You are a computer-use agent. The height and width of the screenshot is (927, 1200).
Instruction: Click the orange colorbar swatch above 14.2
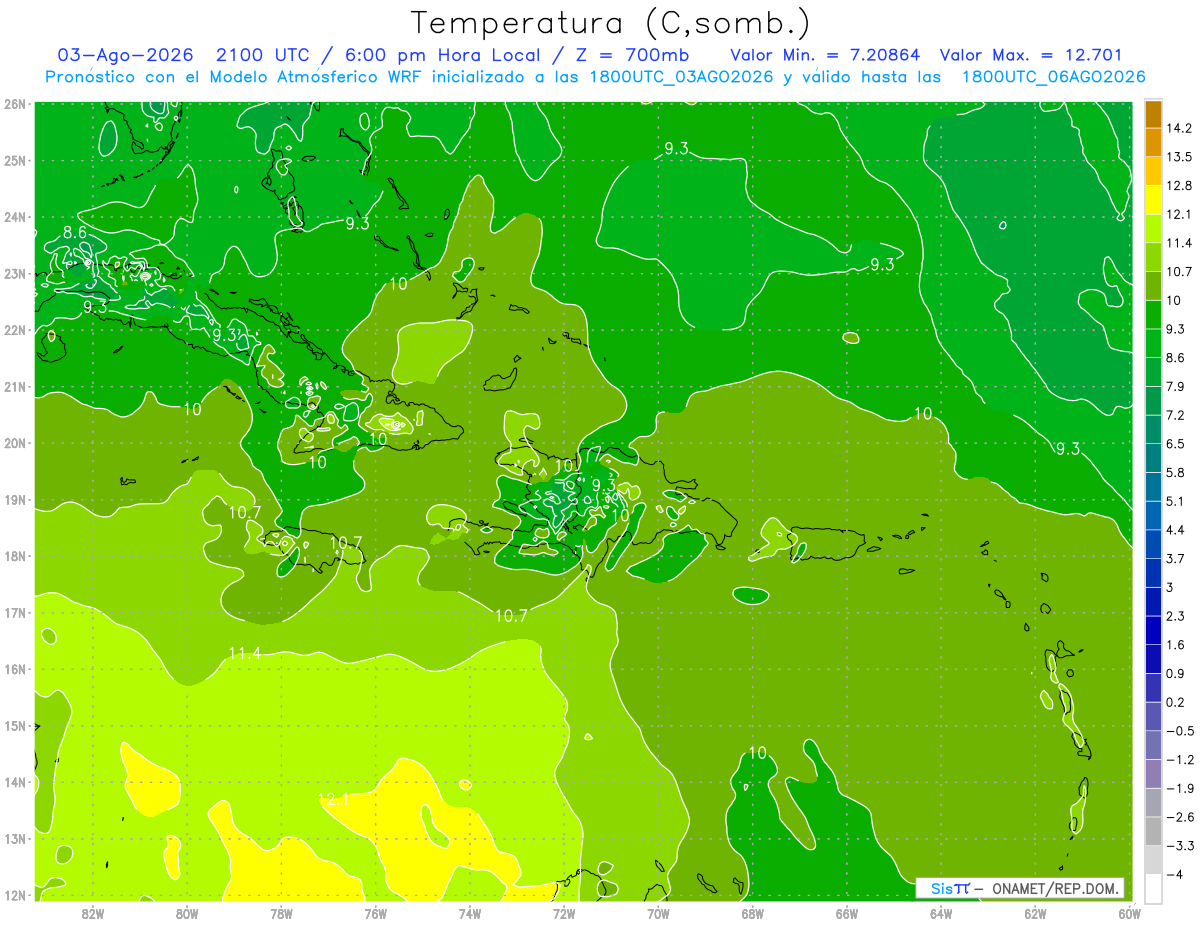click(1153, 115)
